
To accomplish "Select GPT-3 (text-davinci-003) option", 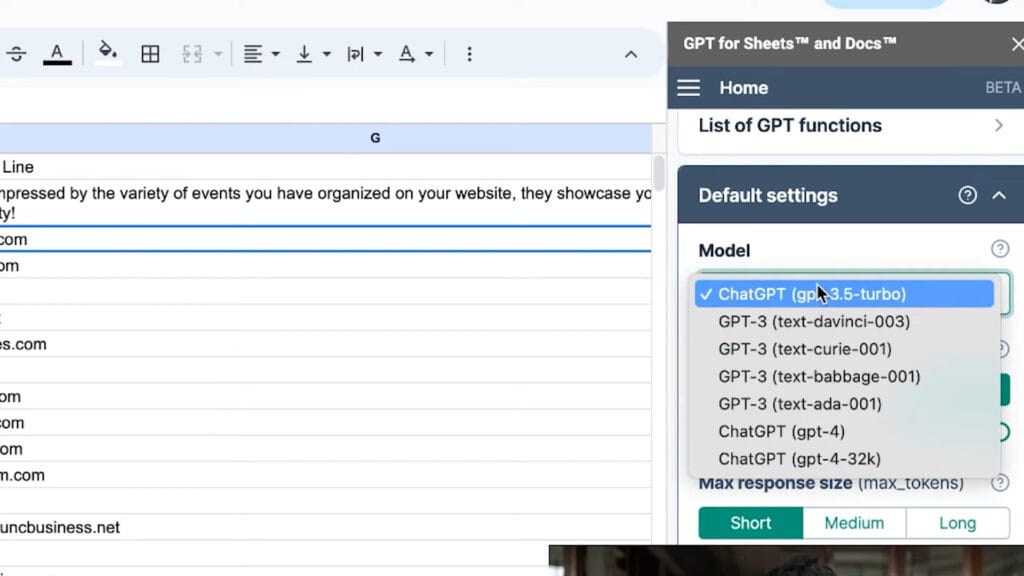I will pyautogui.click(x=844, y=321).
